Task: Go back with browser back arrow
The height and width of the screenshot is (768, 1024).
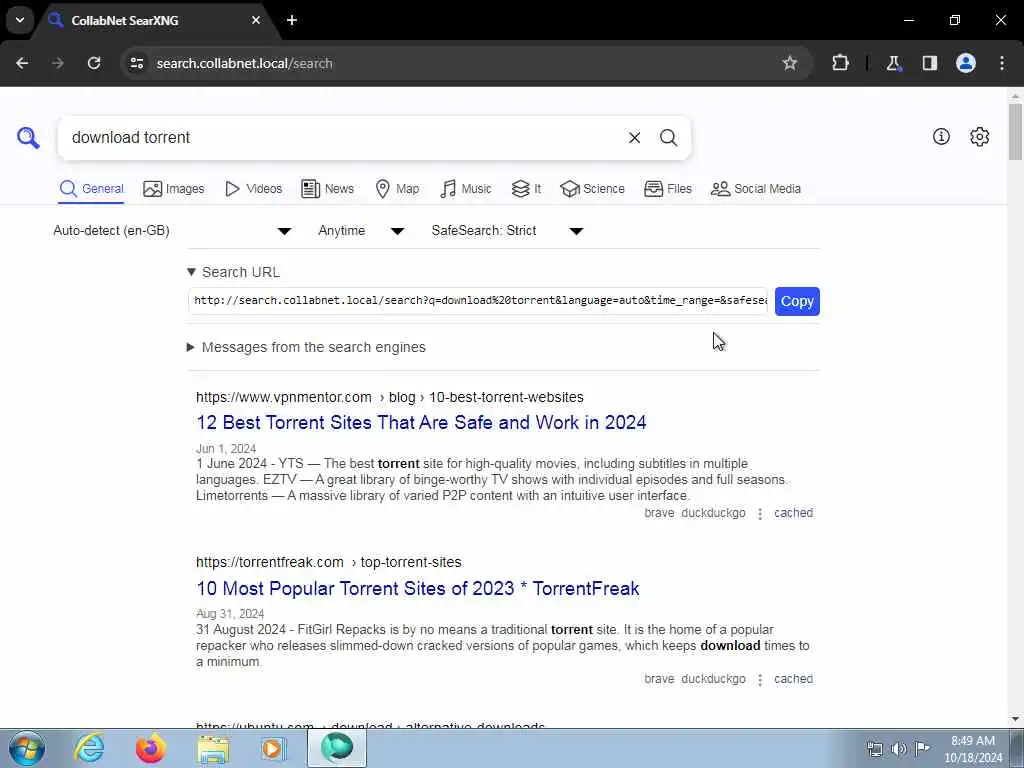Action: pyautogui.click(x=22, y=63)
